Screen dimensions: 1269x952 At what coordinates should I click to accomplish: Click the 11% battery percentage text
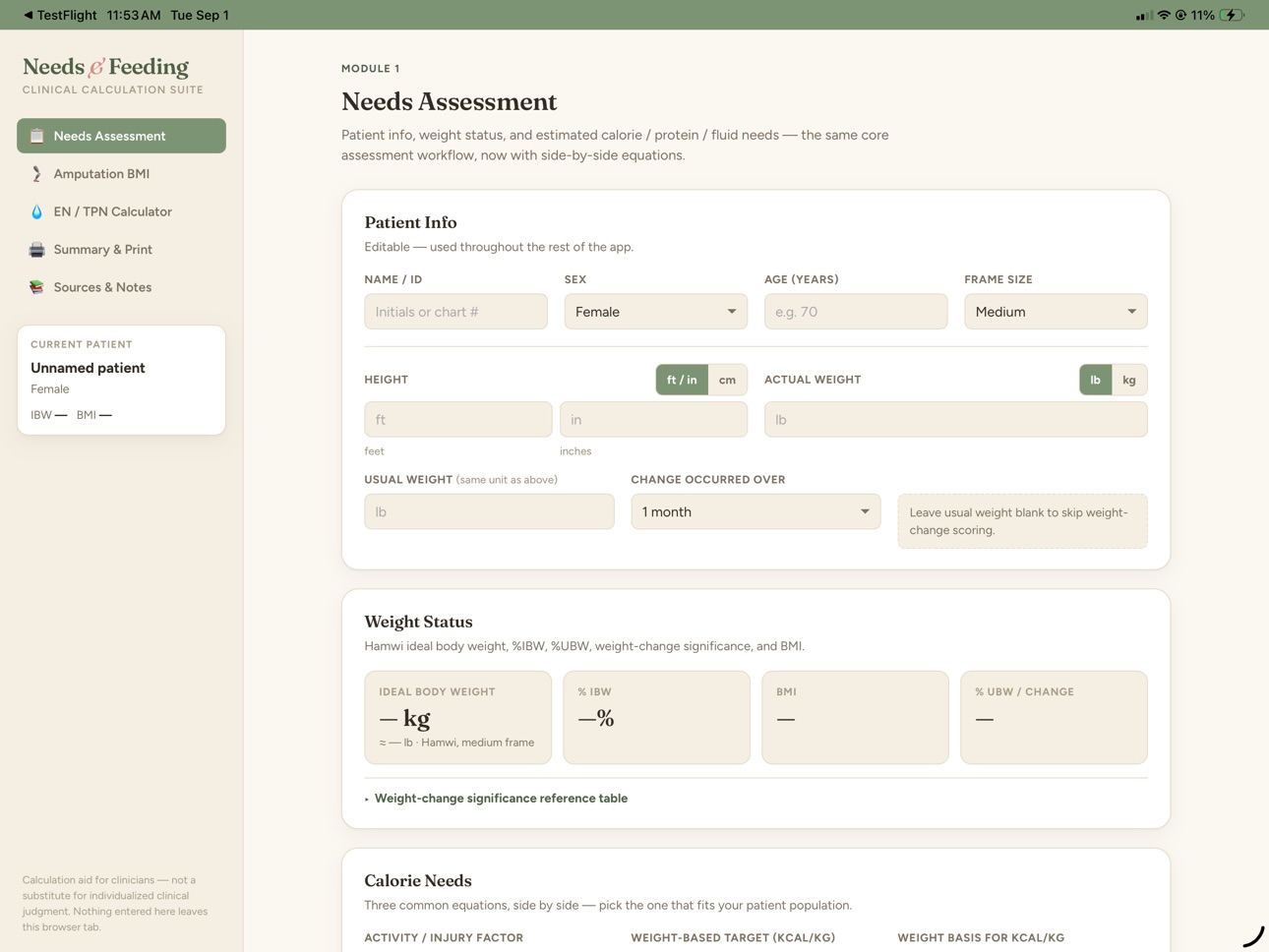(1202, 15)
